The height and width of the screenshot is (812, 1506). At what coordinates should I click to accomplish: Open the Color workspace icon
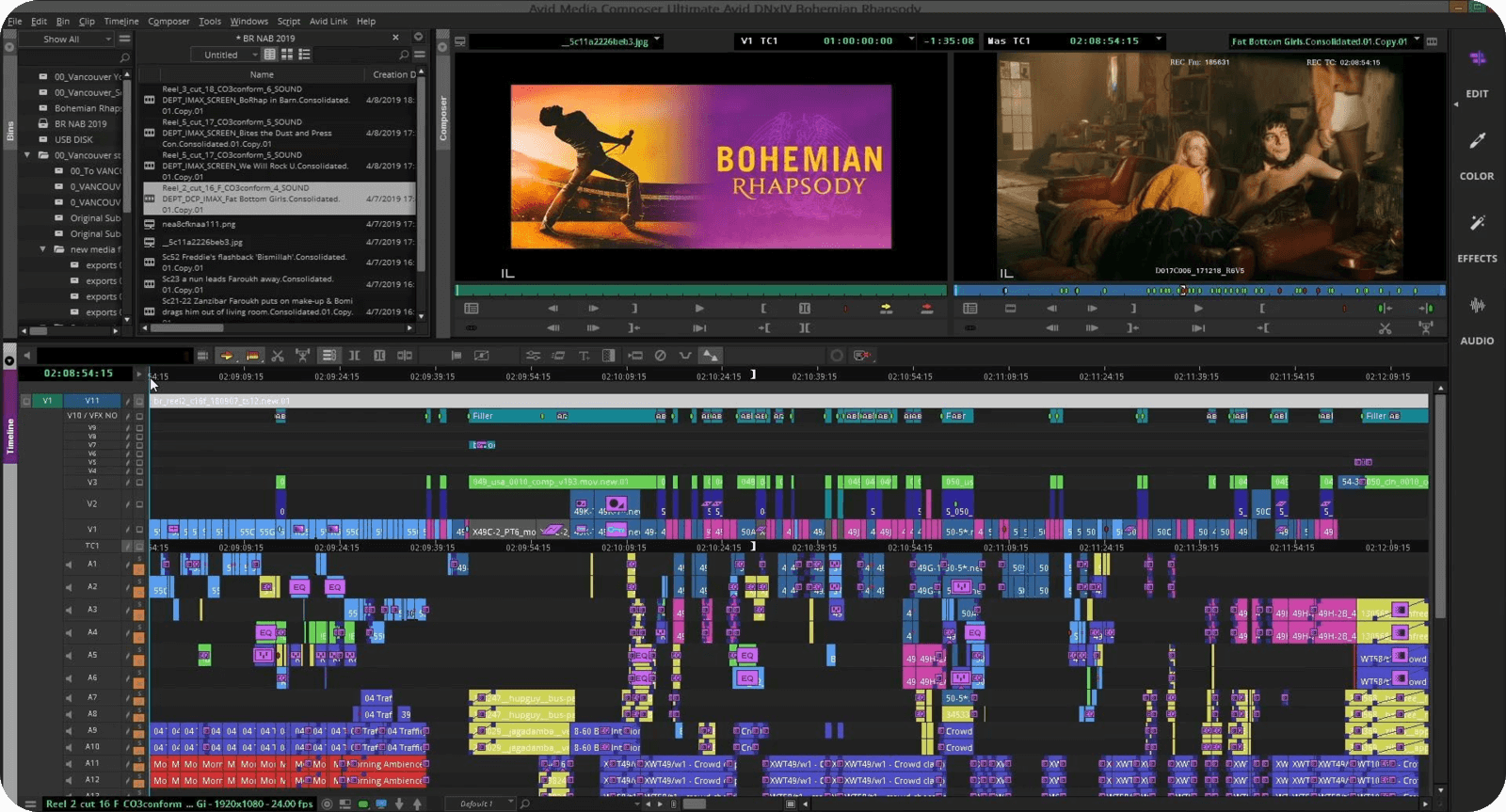1477,140
